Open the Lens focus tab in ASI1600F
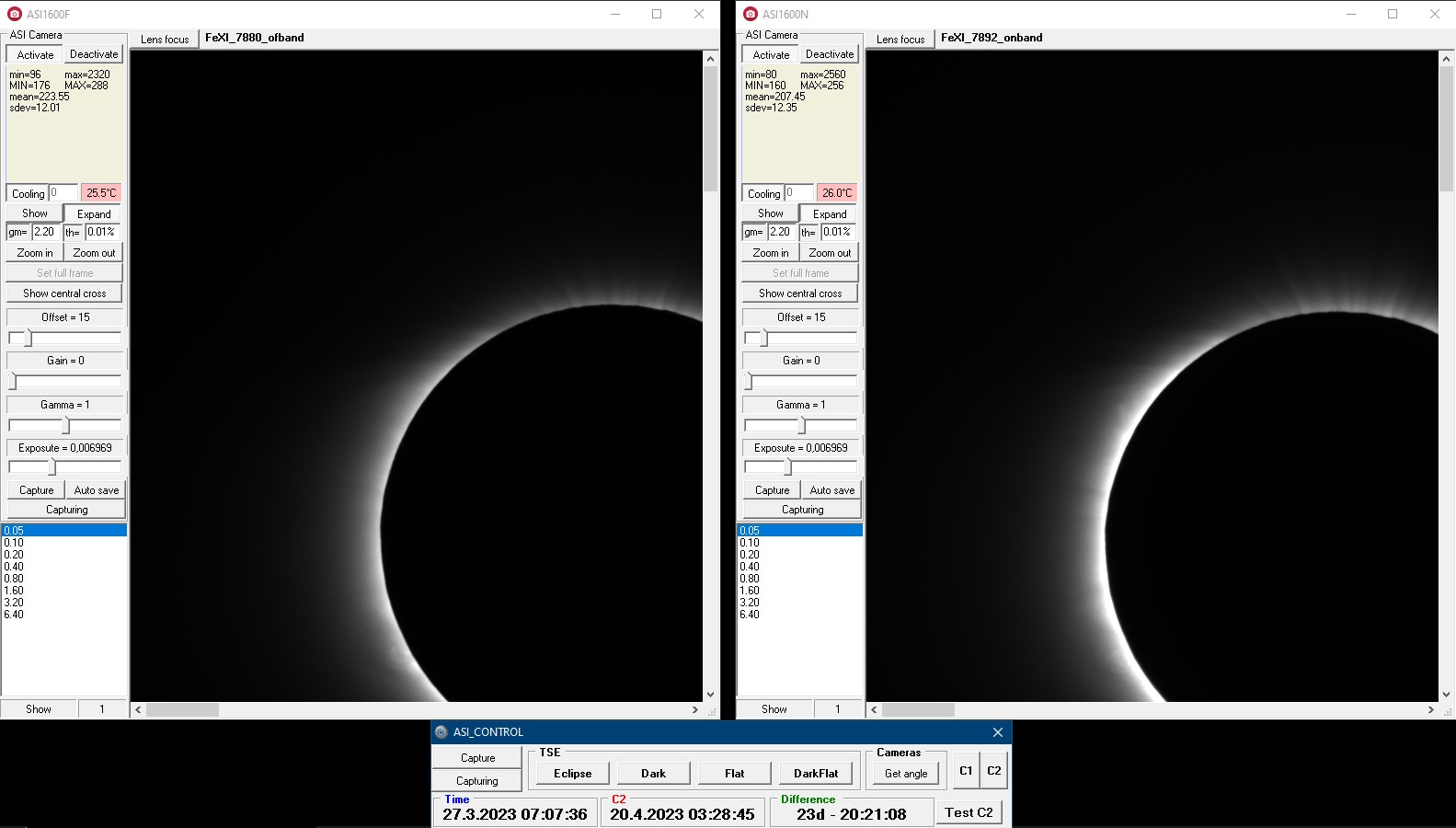This screenshot has height=828, width=1456. pyautogui.click(x=165, y=39)
